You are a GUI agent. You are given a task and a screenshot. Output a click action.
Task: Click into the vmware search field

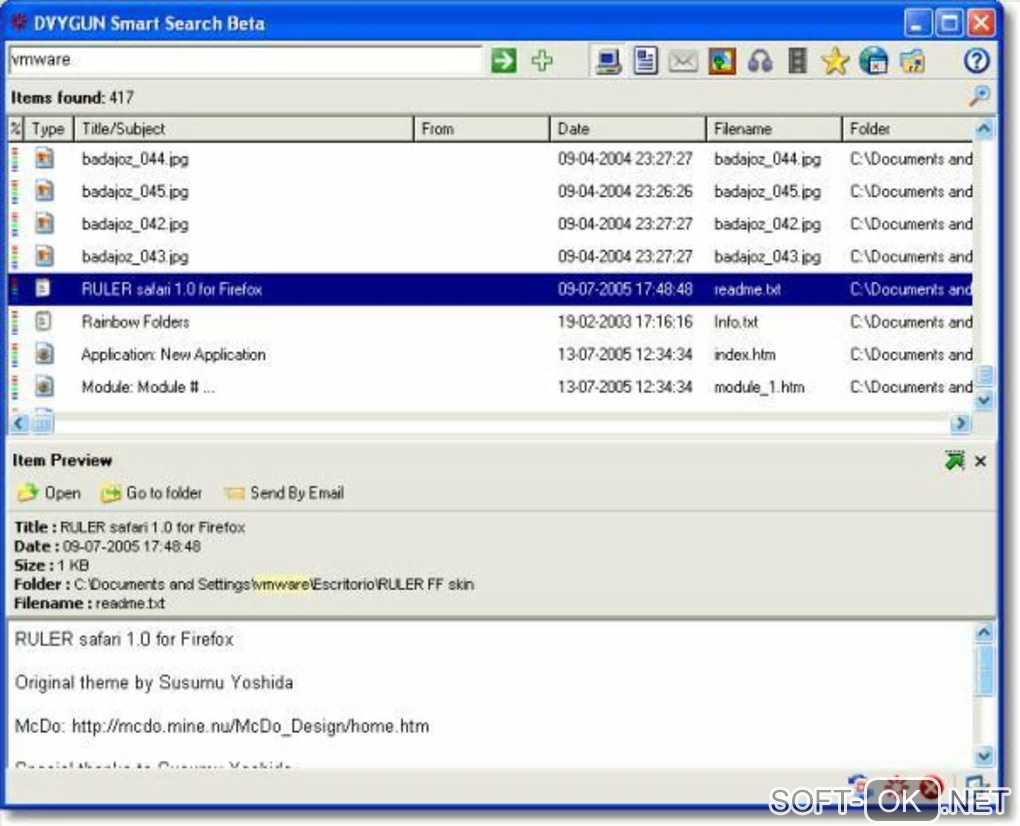point(245,60)
